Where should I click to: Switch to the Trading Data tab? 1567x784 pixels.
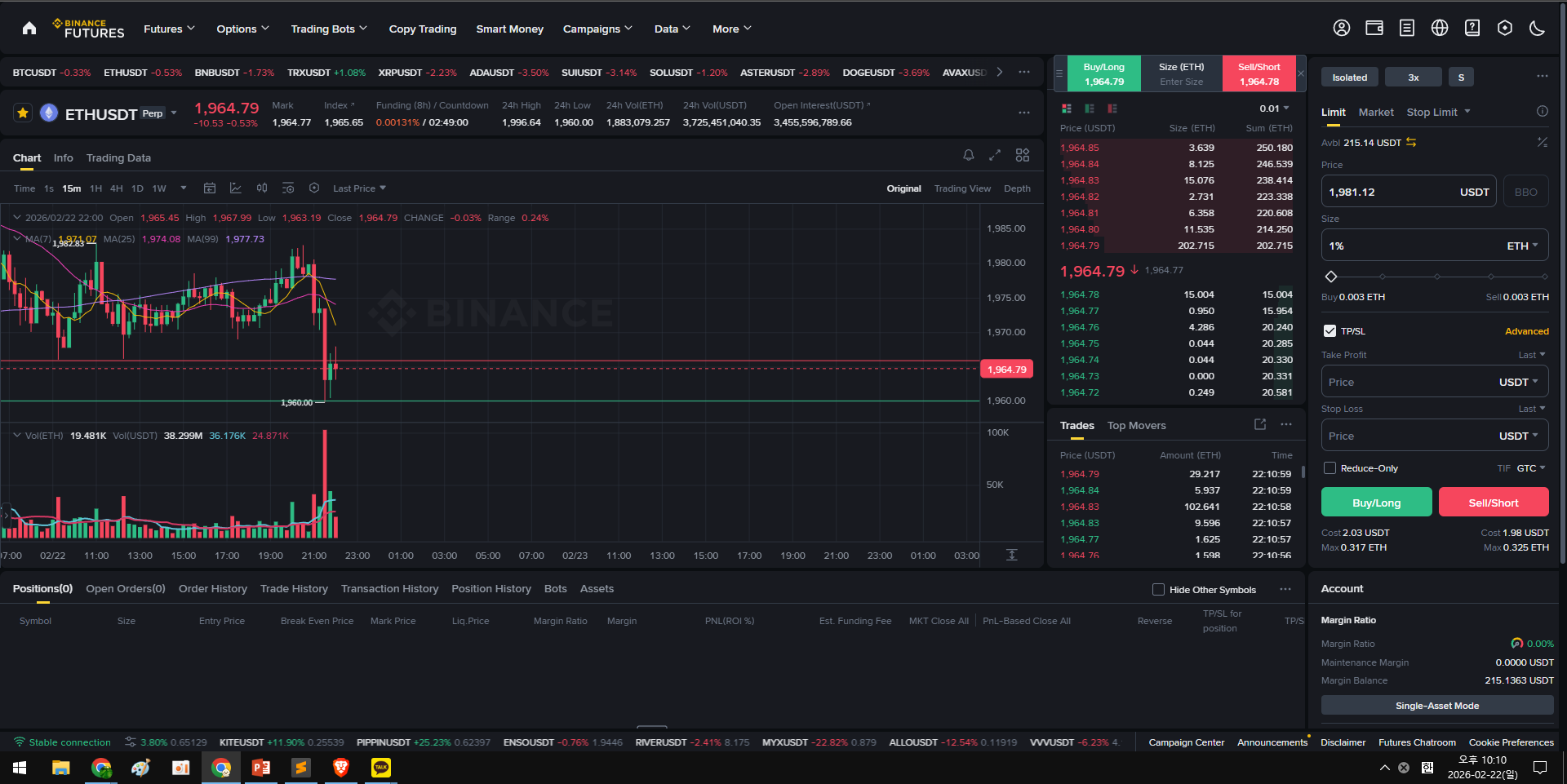click(118, 158)
